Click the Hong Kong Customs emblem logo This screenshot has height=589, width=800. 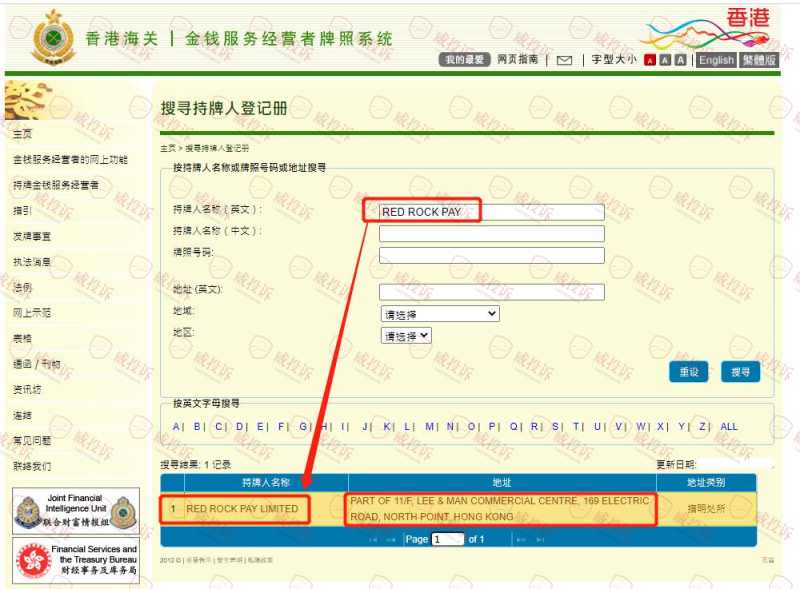pos(48,38)
